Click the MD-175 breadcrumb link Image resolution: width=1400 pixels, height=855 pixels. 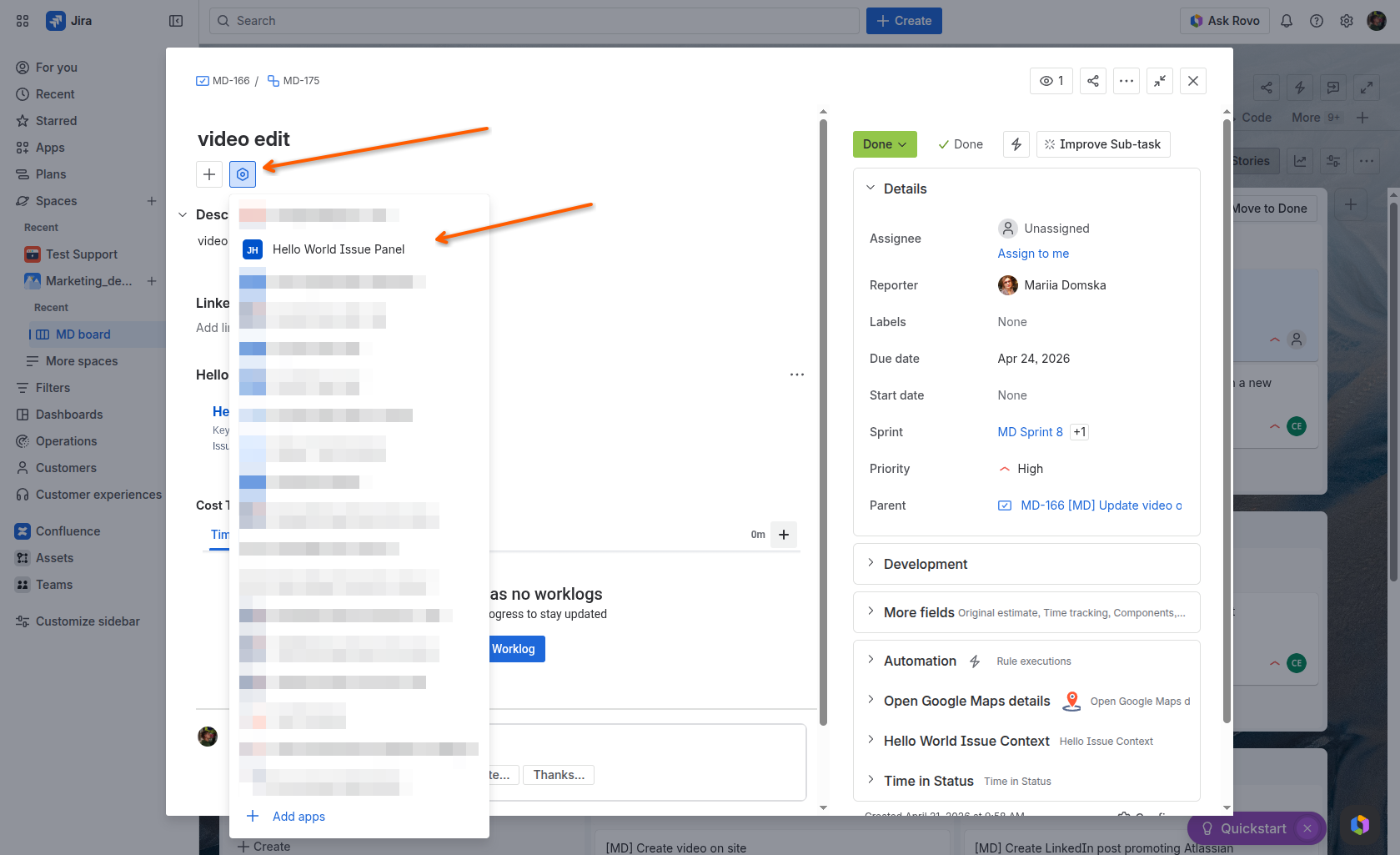(301, 81)
